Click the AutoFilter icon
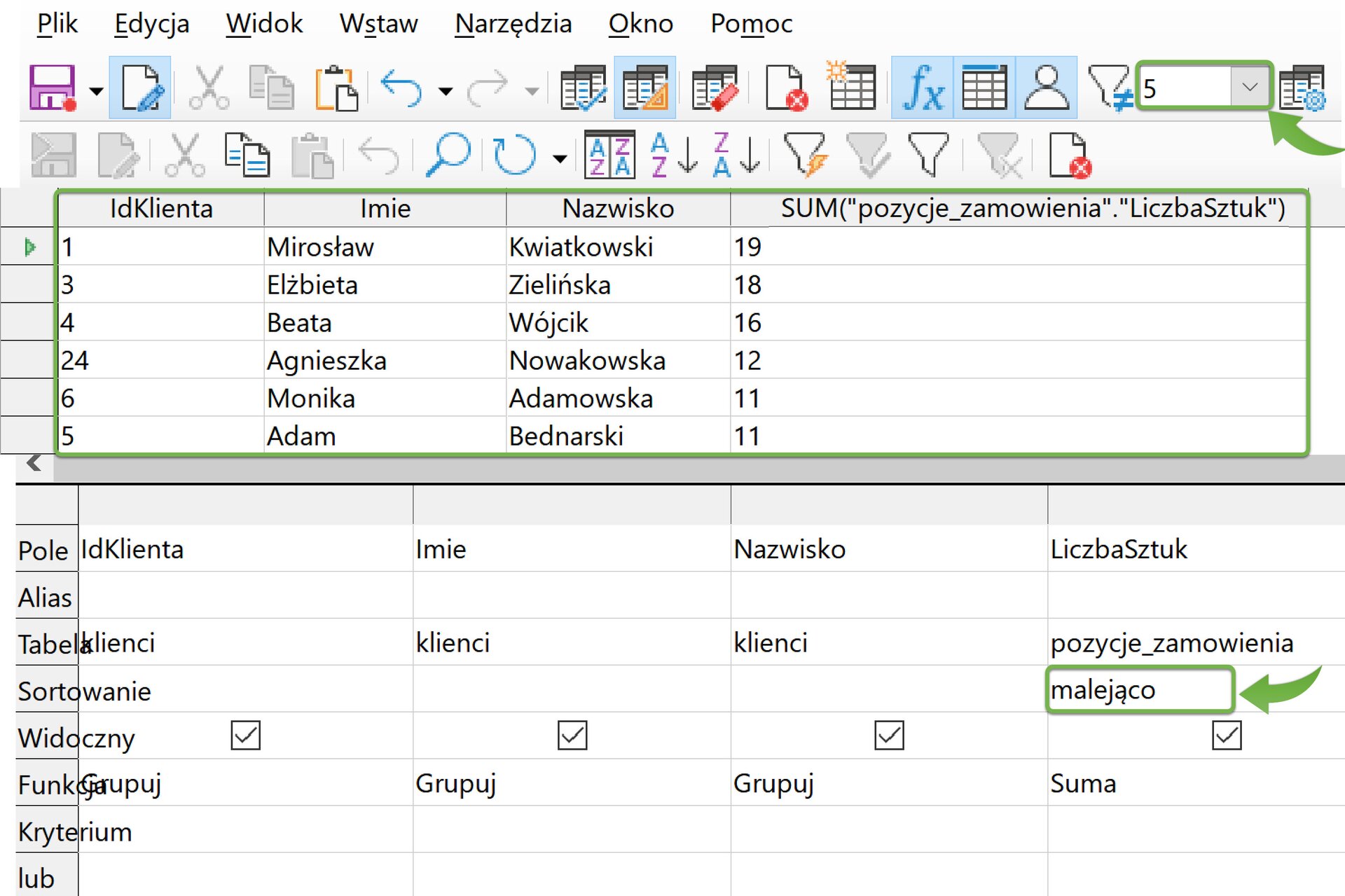This screenshot has height=896, width=1345. 806,155
